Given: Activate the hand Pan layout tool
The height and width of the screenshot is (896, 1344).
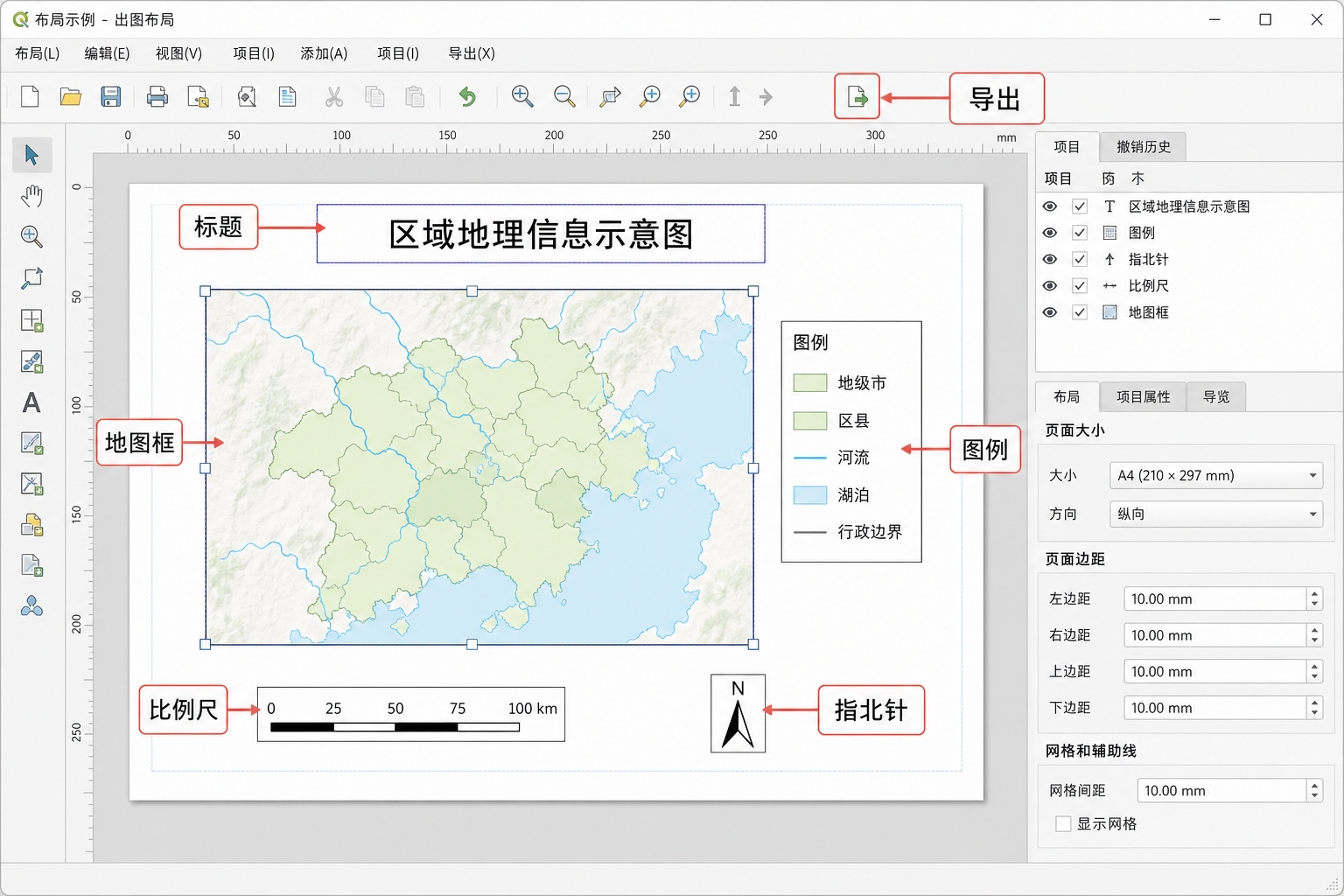Looking at the screenshot, I should click(x=31, y=195).
